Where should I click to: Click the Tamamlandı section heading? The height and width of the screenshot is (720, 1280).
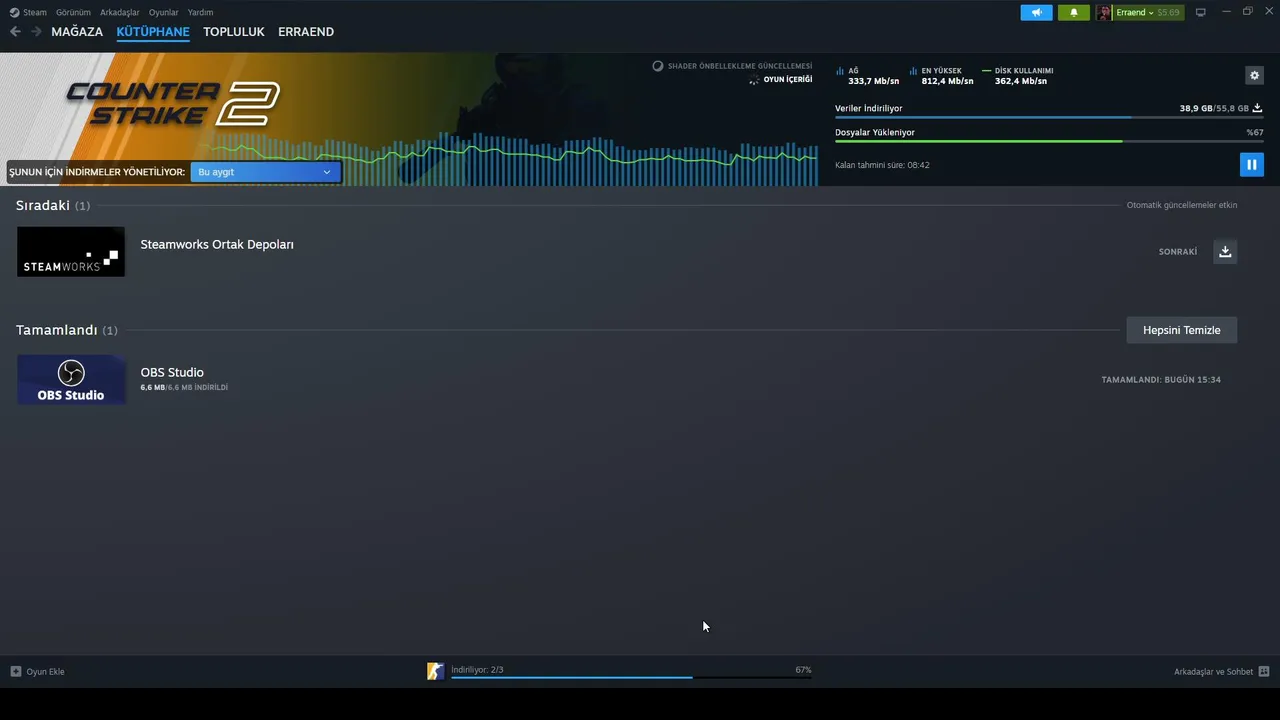click(57, 330)
